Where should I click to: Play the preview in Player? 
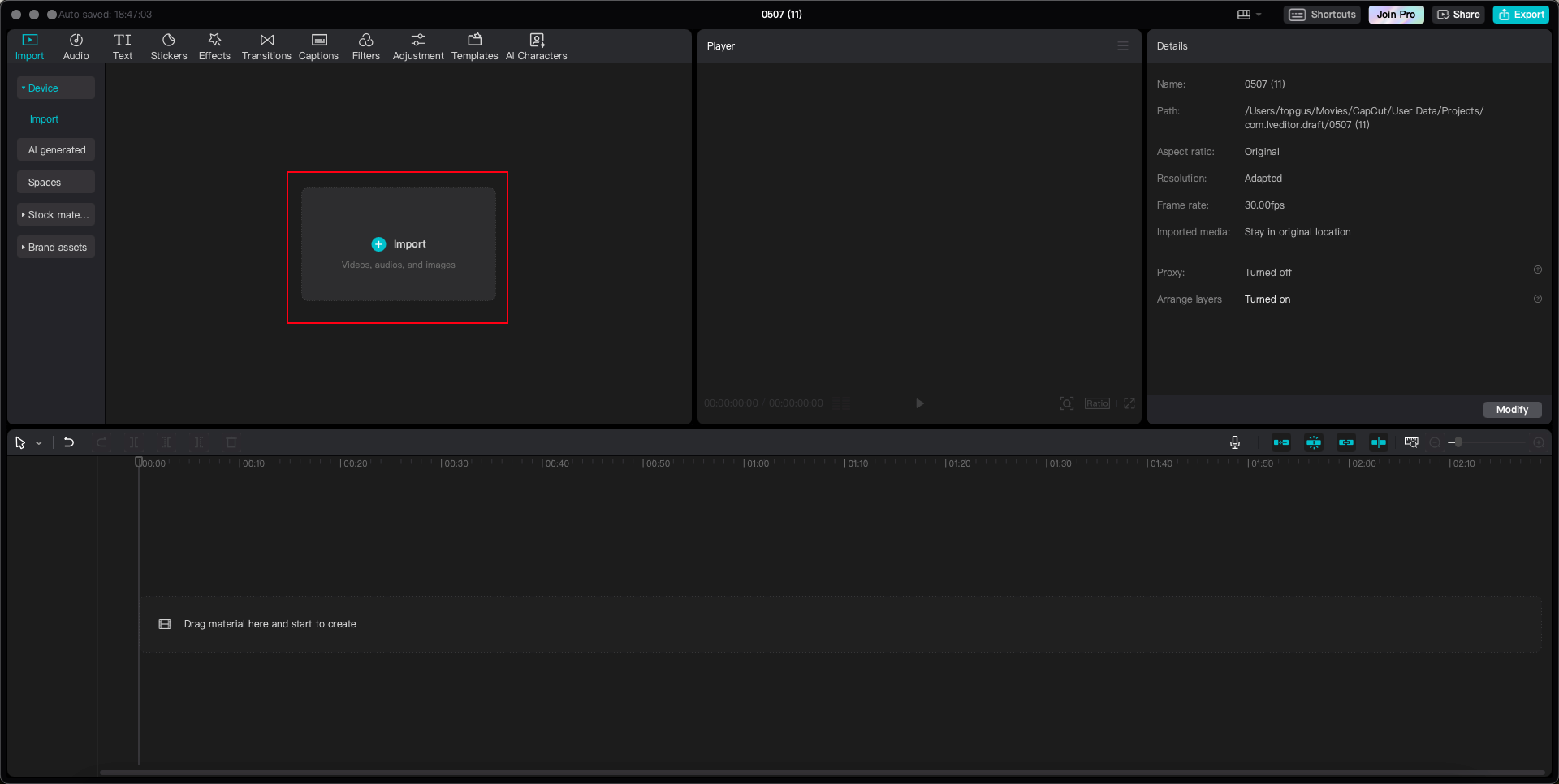920,403
